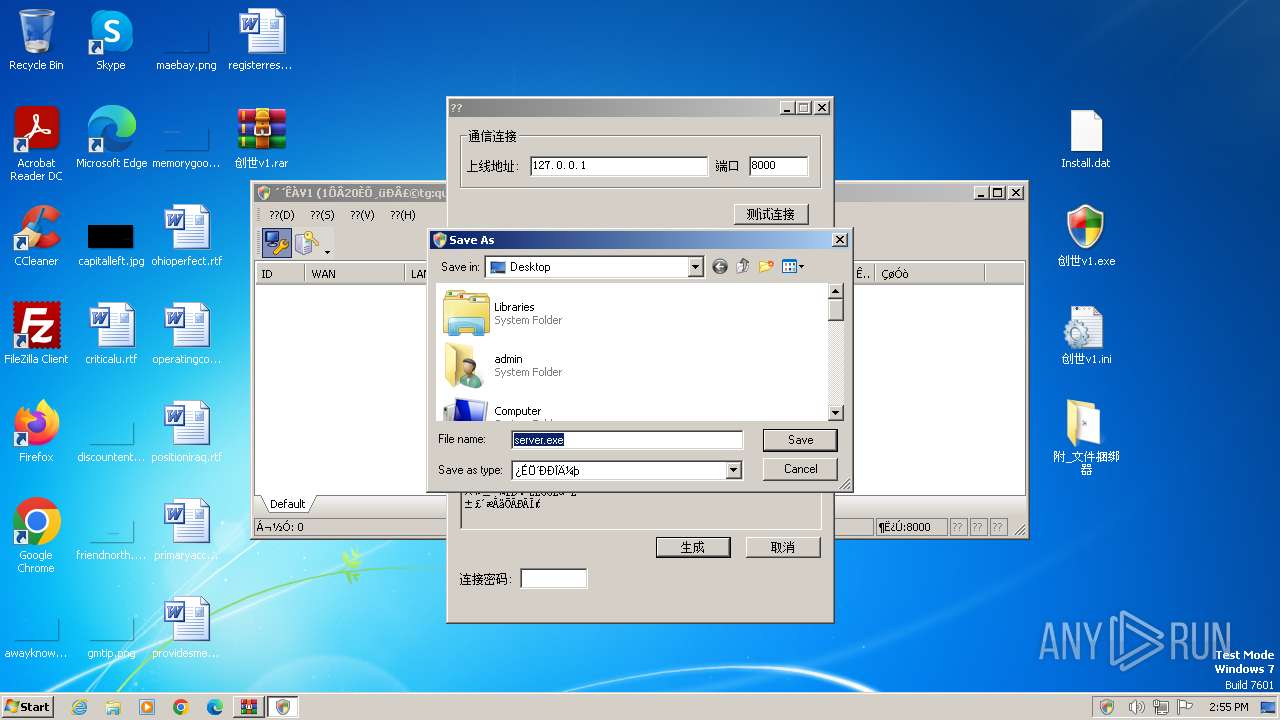Open Windows Explorer from taskbar

click(x=113, y=707)
